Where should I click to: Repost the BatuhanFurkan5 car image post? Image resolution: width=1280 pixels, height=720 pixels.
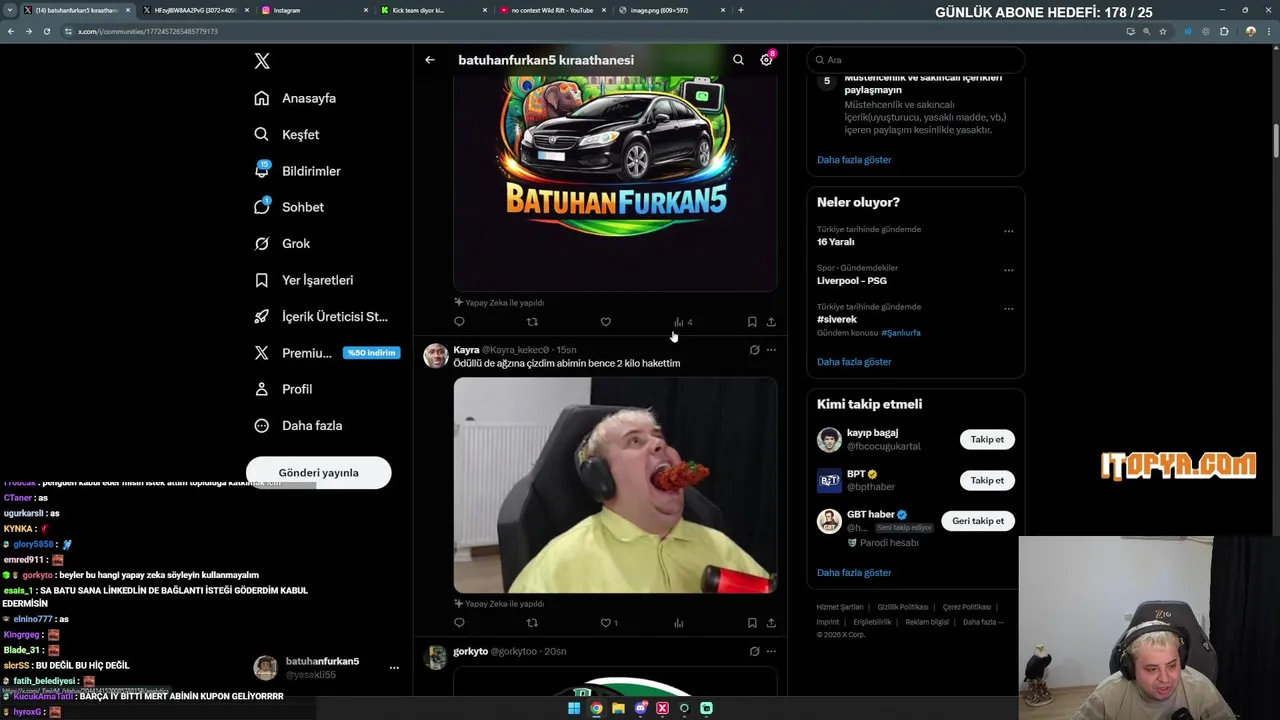tap(532, 322)
